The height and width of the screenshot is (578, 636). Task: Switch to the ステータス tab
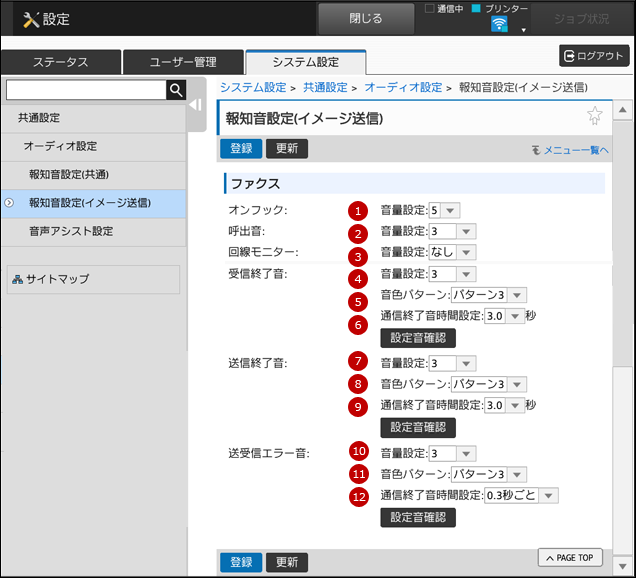tap(61, 62)
